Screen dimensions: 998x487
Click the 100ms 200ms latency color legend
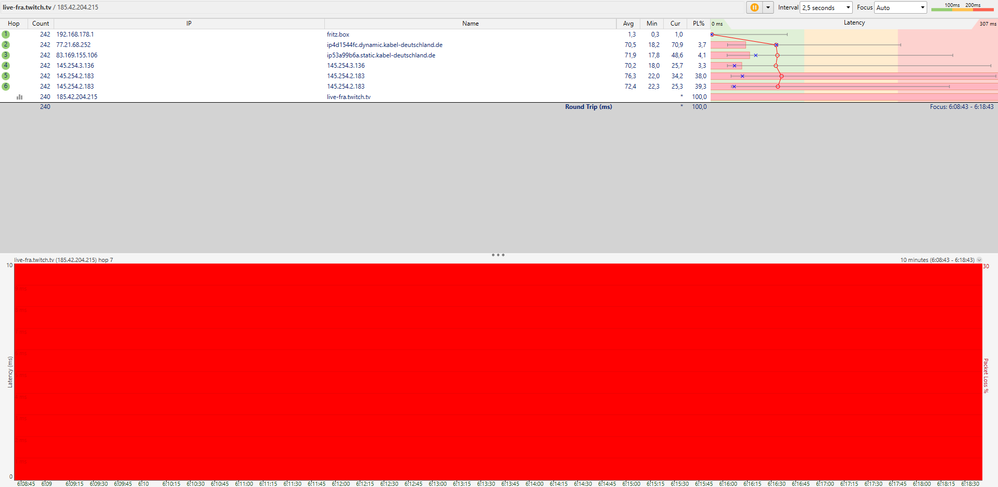point(962,7)
